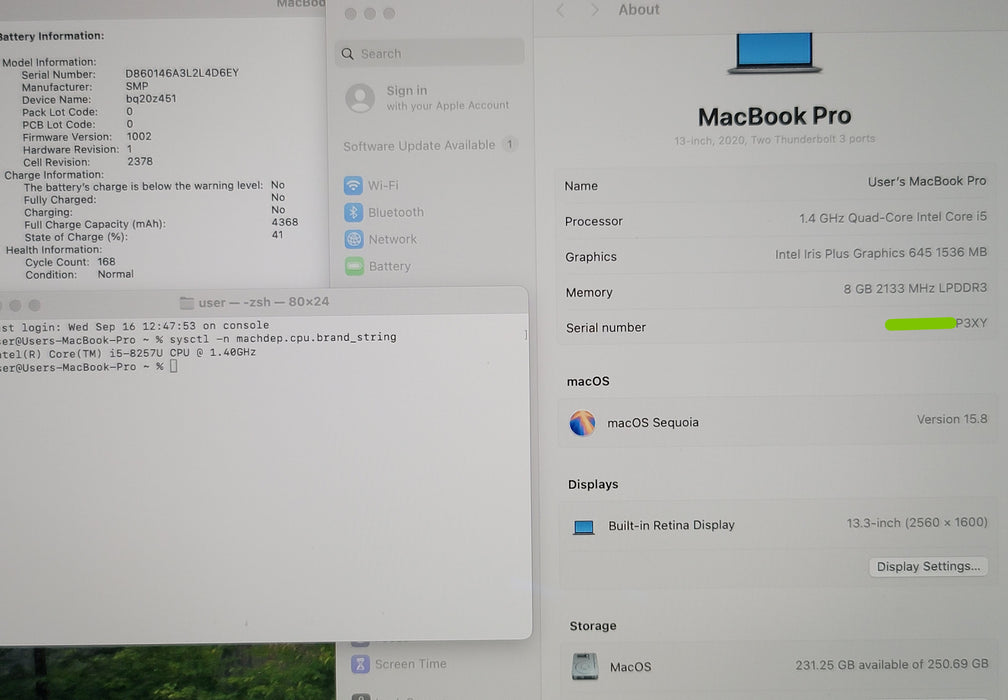Close the System Settings window
This screenshot has width=1008, height=700.
click(x=350, y=13)
